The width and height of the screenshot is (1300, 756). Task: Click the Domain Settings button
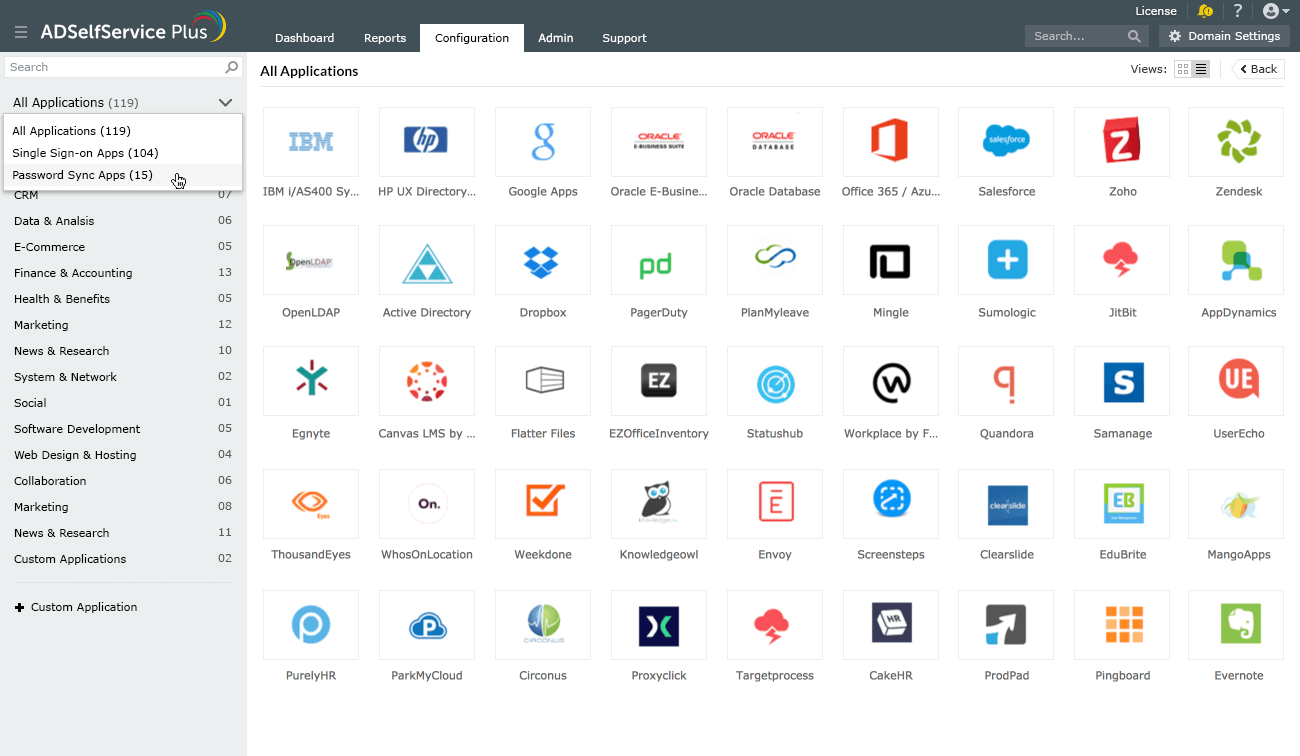coord(1224,36)
